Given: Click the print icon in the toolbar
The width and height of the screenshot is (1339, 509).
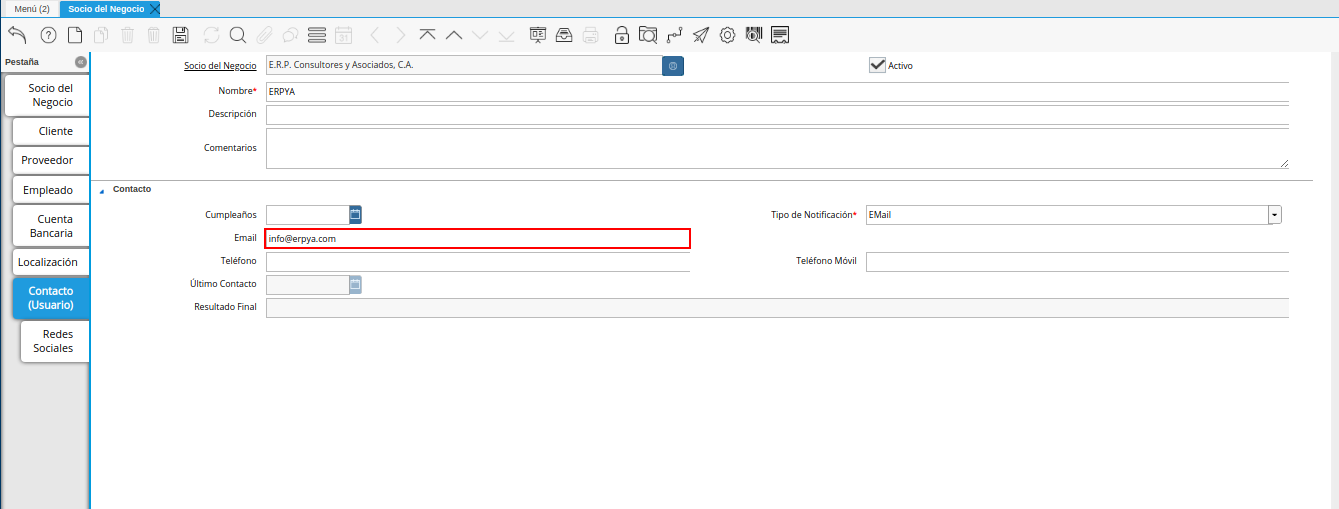Looking at the screenshot, I should point(591,36).
